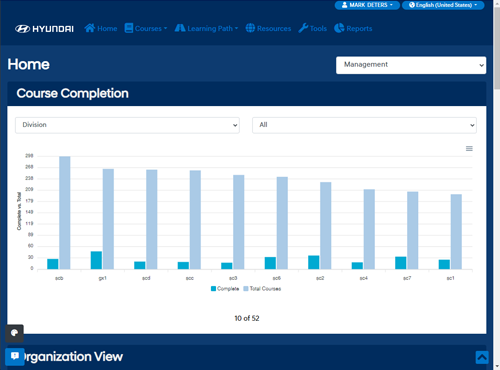Click the 'sc4' axis label
The height and width of the screenshot is (370, 500).
pyautogui.click(x=364, y=278)
